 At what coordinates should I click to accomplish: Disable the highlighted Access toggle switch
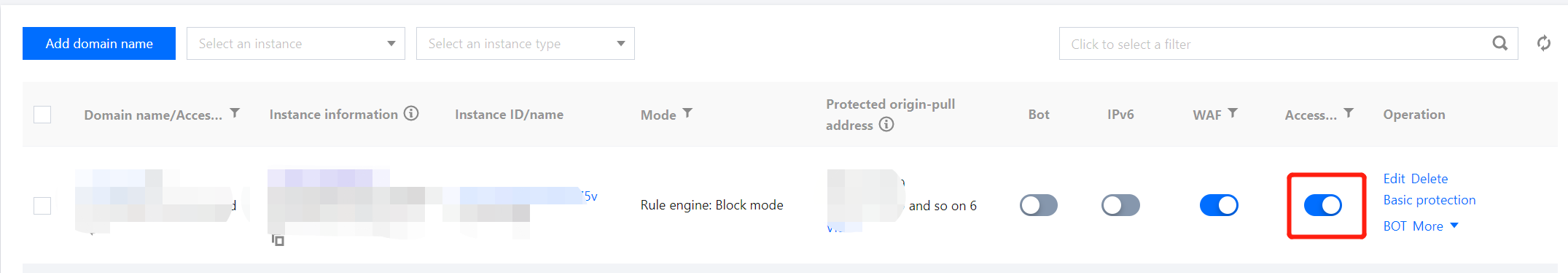point(1323,205)
